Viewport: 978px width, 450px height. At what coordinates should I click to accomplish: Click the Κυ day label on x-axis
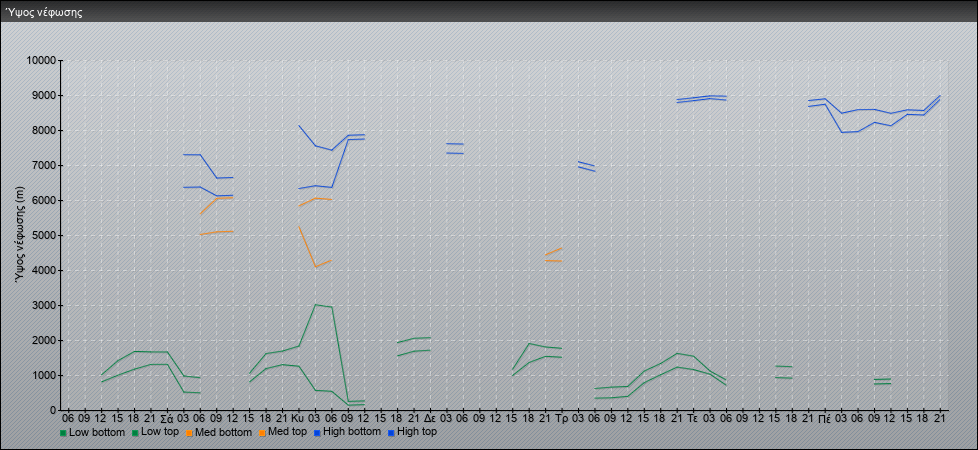point(298,418)
